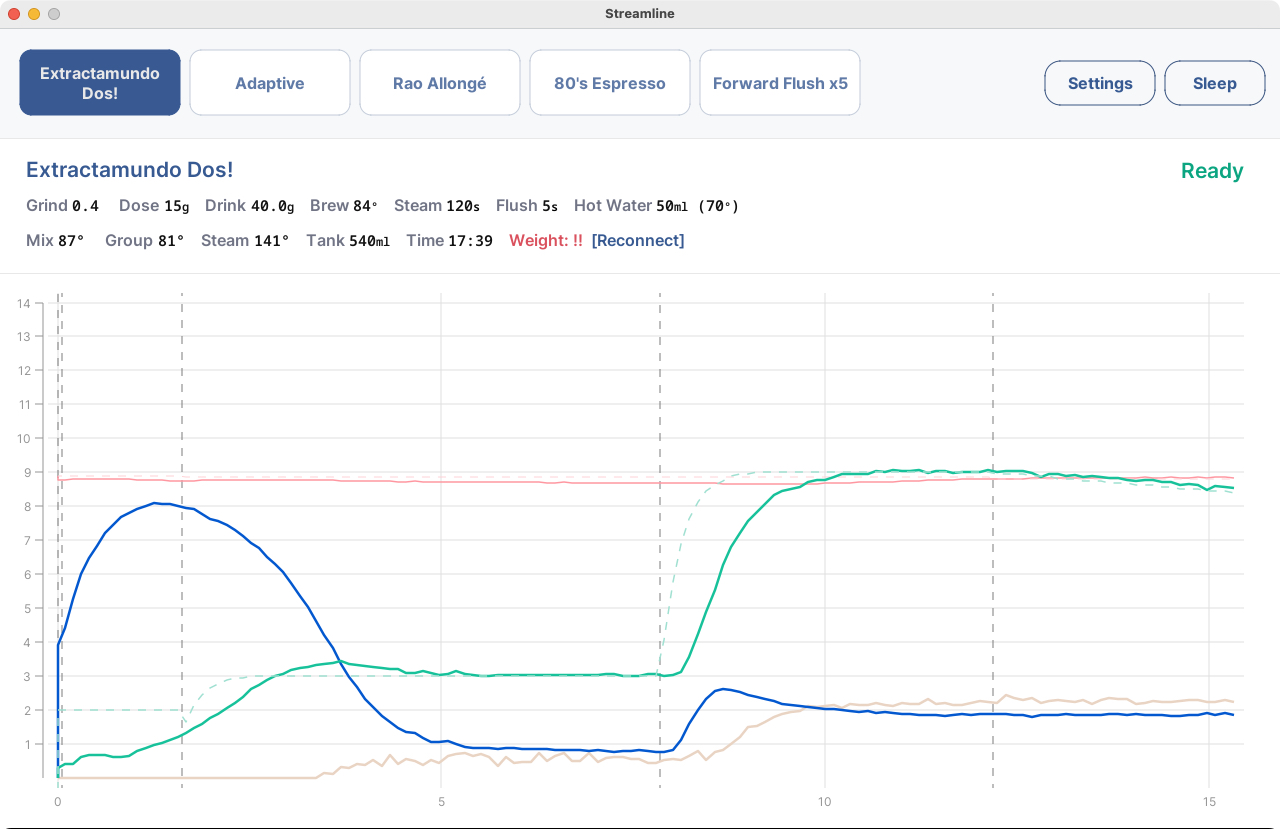Click the Hot Water 50ml (70°) setting
Viewport: 1280px width, 829px height.
click(x=657, y=205)
